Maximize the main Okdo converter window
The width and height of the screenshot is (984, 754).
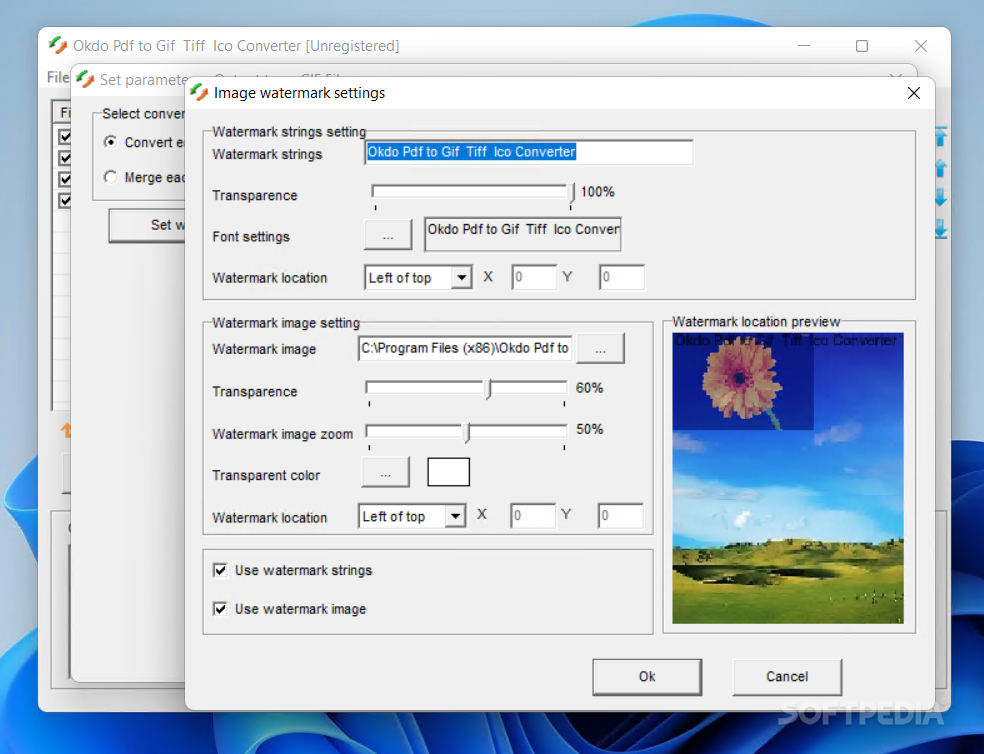862,46
